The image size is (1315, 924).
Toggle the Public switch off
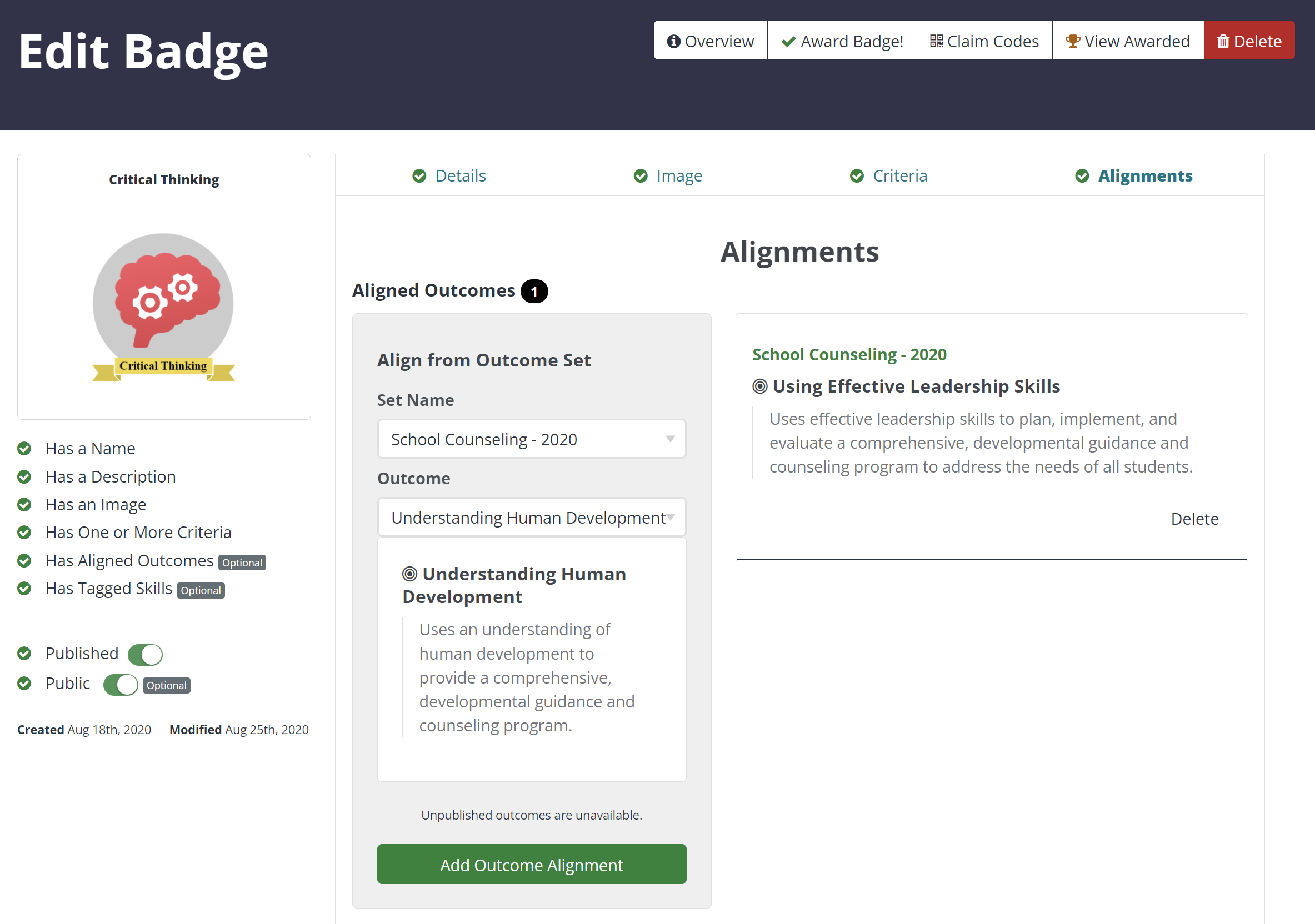(x=120, y=685)
